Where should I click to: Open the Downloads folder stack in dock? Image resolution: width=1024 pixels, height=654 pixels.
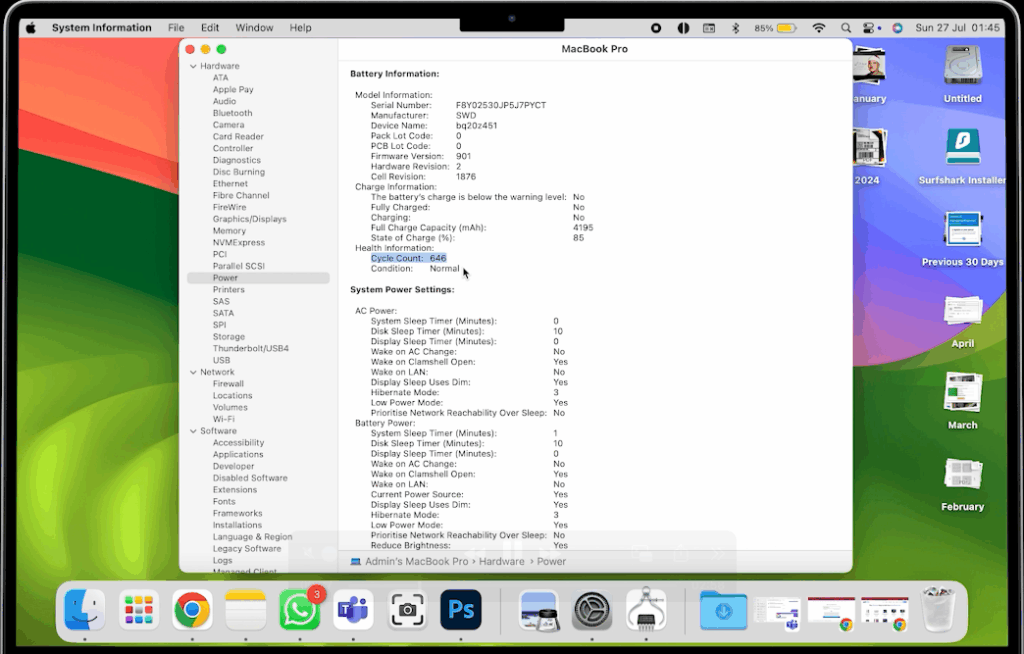[723, 609]
